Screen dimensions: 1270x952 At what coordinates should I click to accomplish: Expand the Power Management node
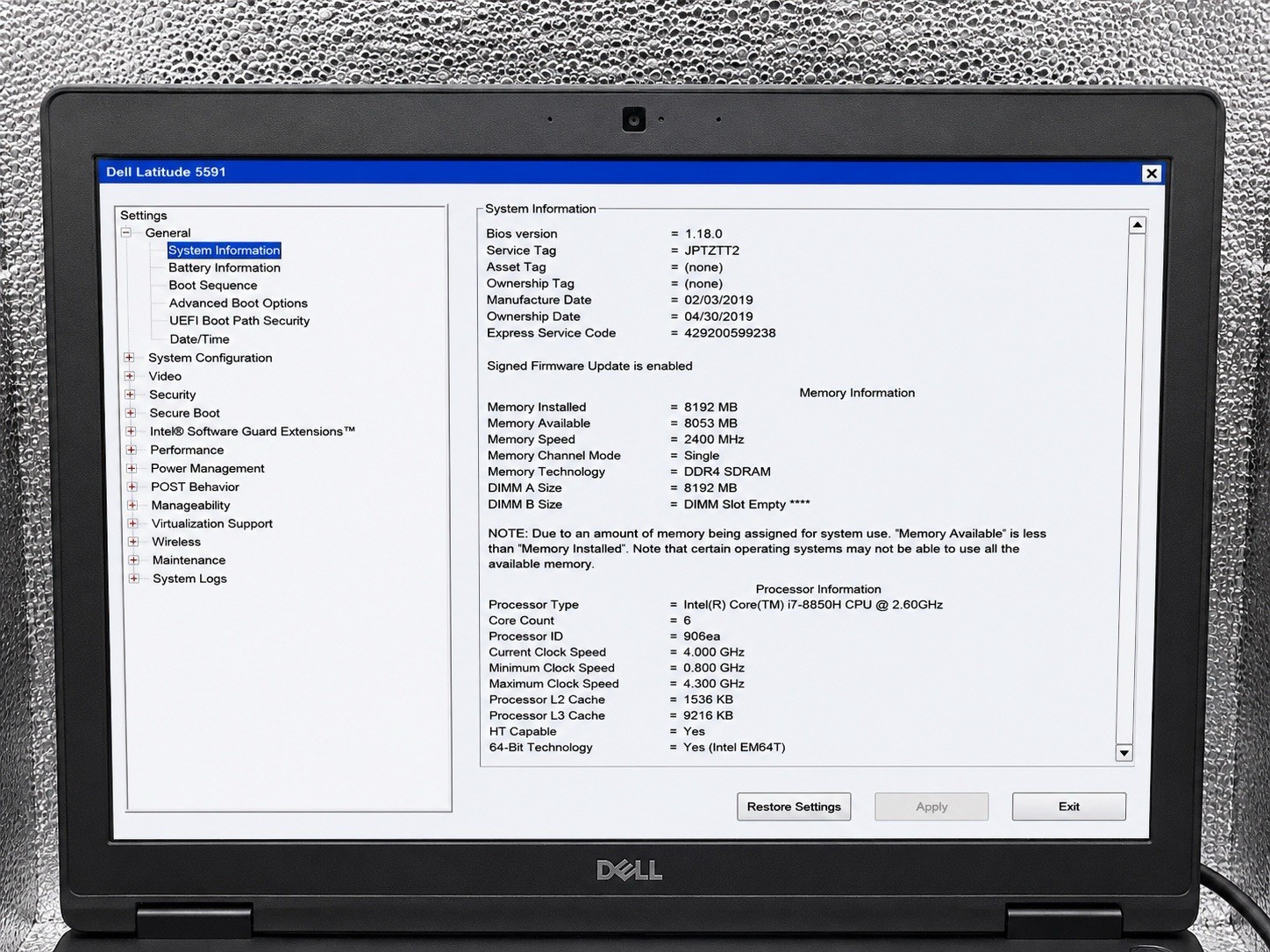click(x=132, y=468)
